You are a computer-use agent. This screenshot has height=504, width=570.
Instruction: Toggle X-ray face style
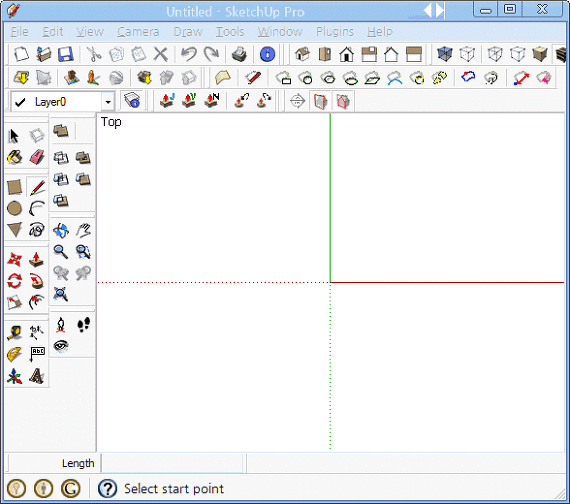(445, 54)
